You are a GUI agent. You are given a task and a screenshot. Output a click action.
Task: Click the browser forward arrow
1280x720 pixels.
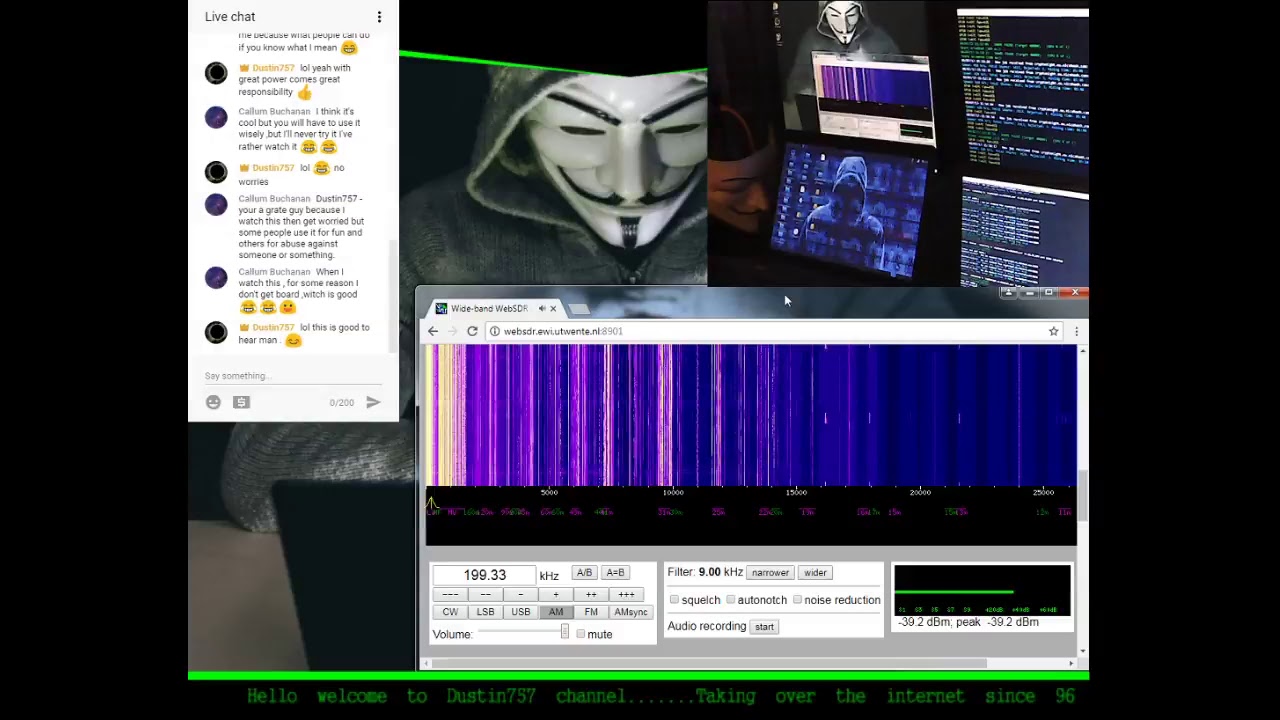tap(452, 331)
